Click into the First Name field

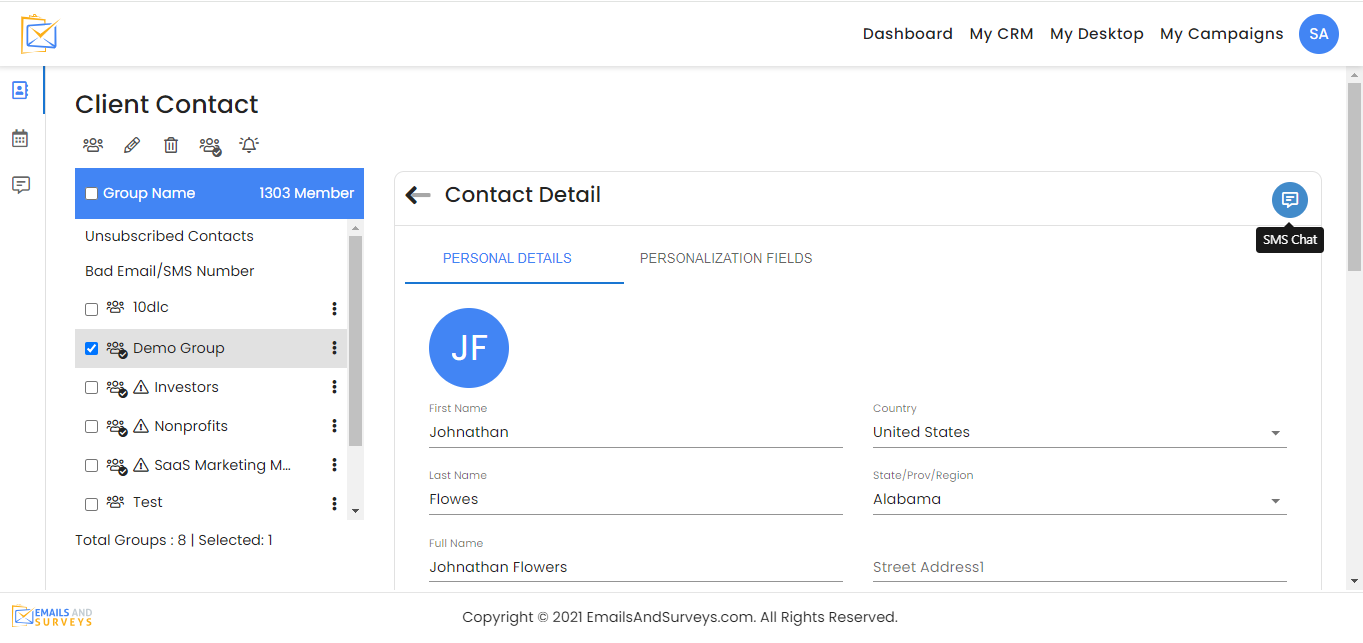pyautogui.click(x=635, y=432)
